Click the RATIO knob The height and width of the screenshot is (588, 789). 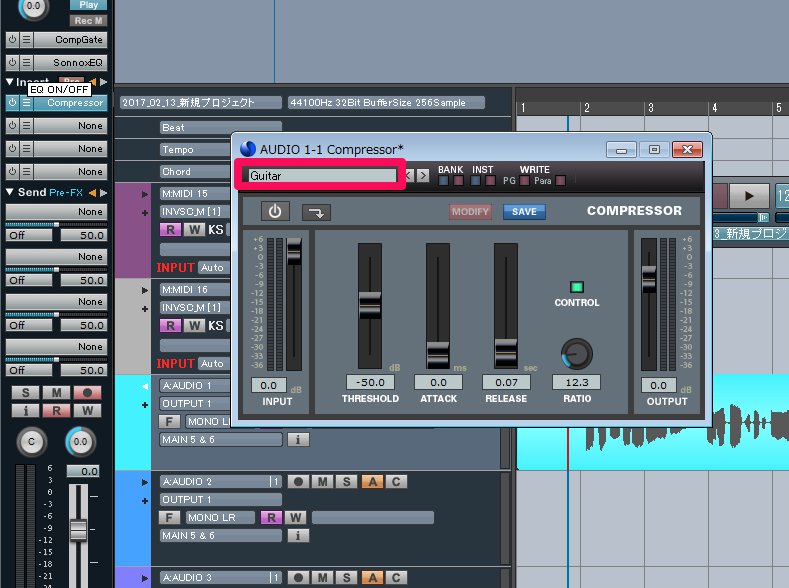(x=577, y=354)
